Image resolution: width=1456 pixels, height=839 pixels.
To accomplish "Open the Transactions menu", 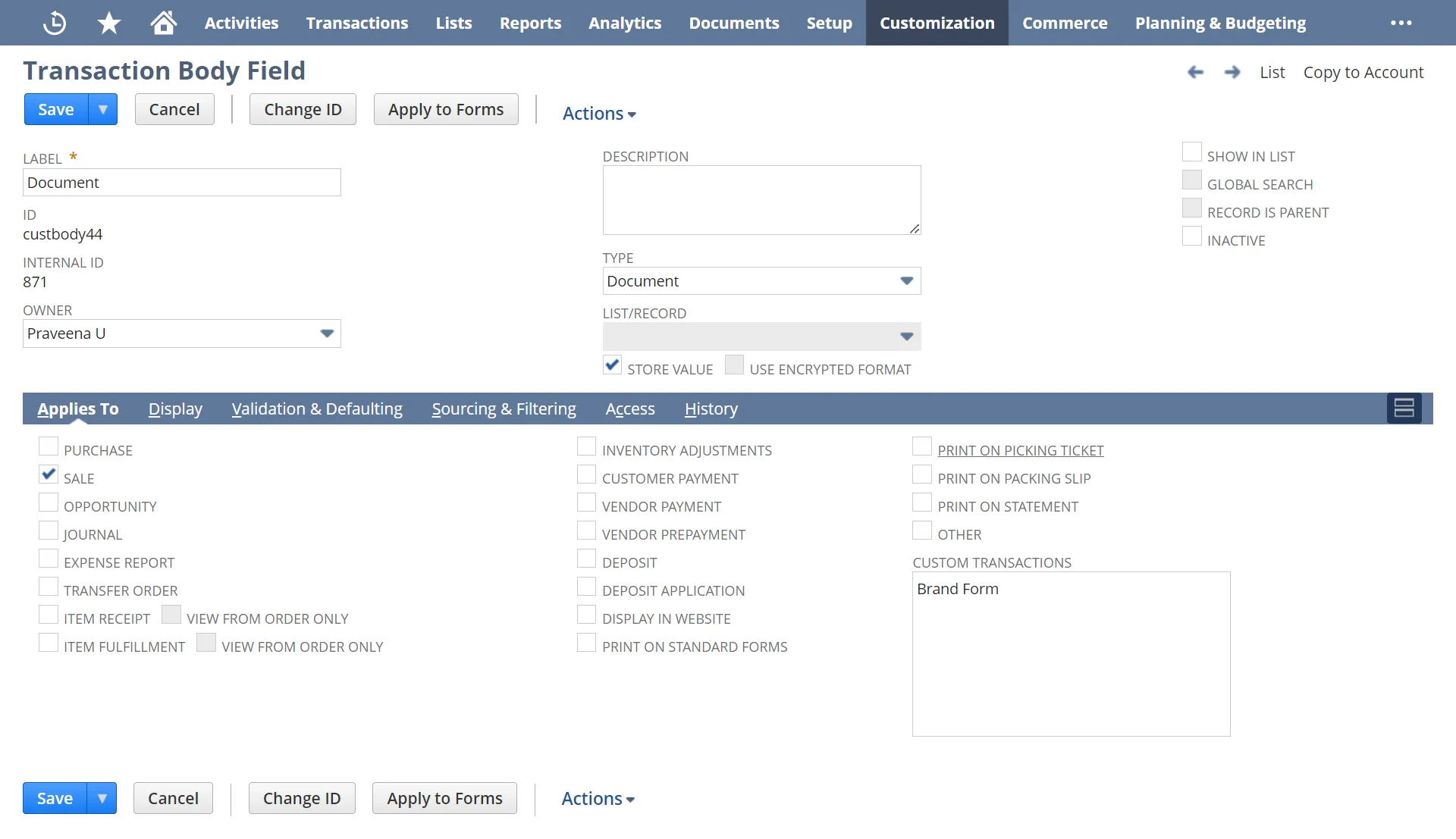I will [357, 23].
